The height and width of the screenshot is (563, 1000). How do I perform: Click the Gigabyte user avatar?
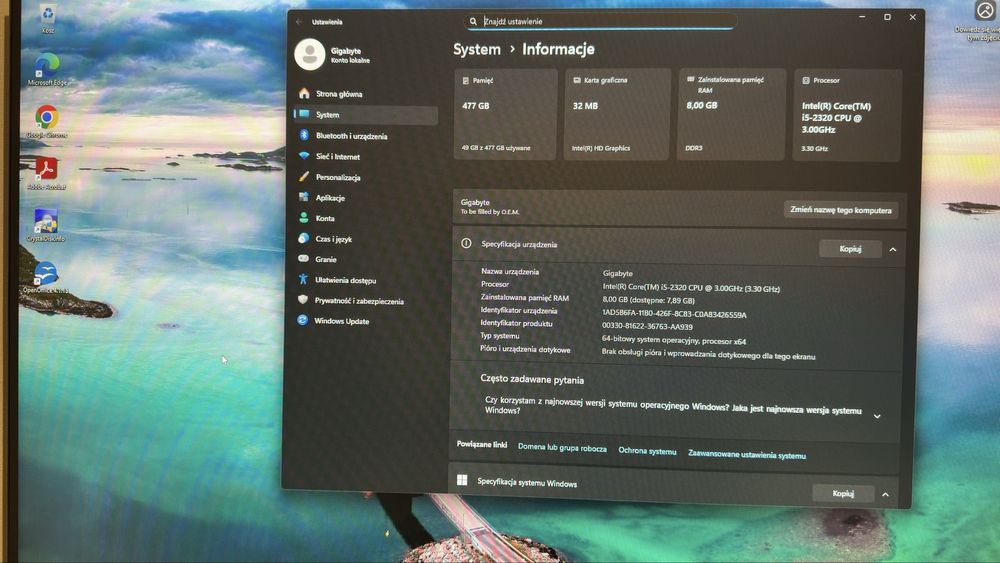[x=310, y=54]
